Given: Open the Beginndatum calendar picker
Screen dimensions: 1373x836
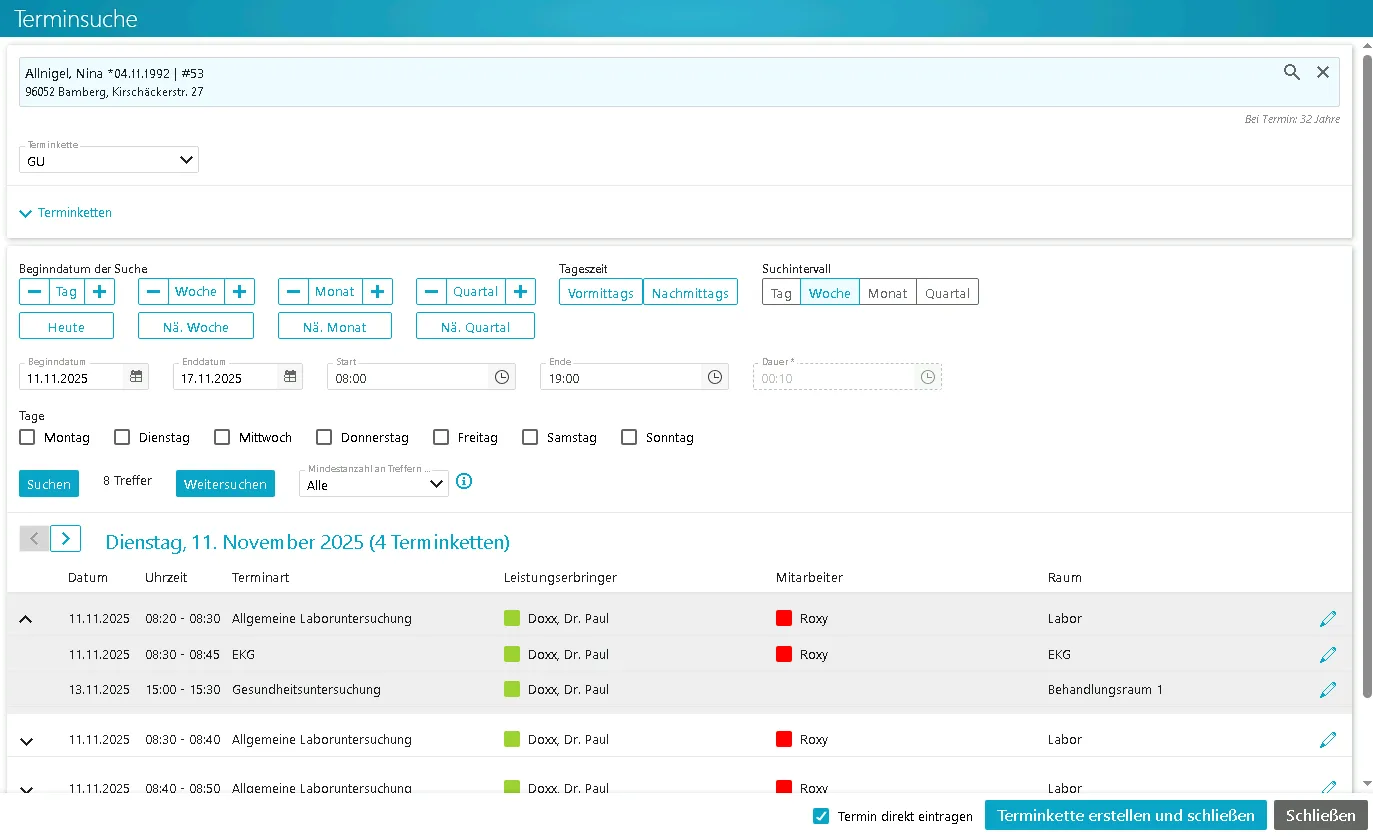Looking at the screenshot, I should [137, 377].
